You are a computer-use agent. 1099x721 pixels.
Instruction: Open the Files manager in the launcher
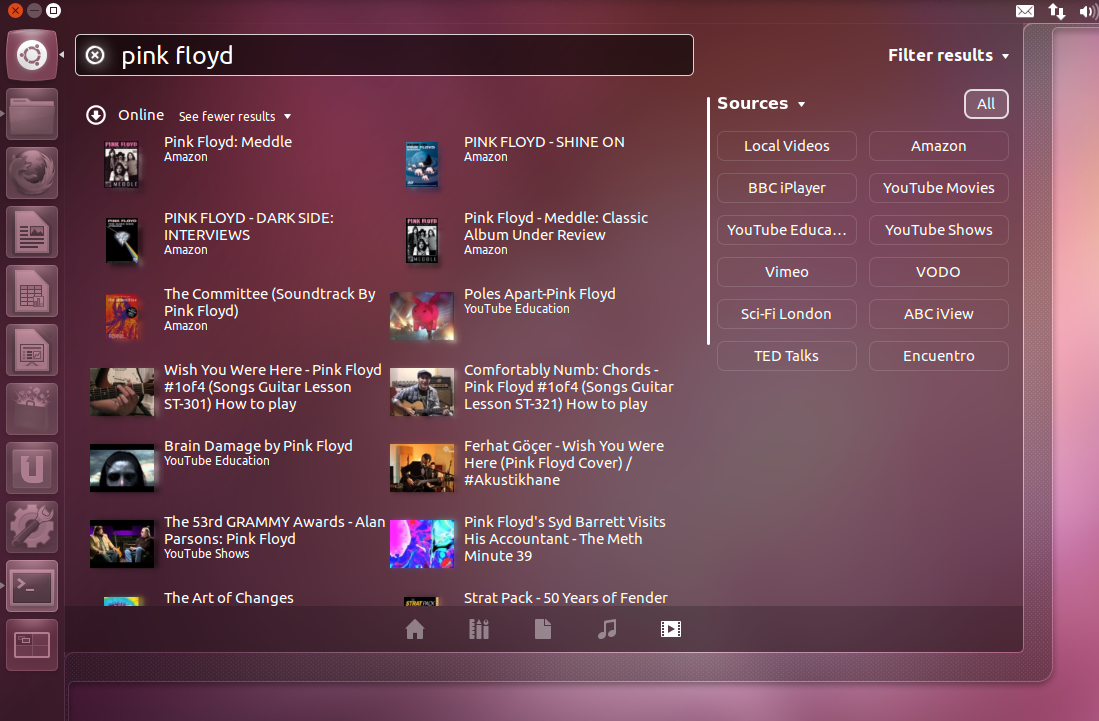[32, 114]
